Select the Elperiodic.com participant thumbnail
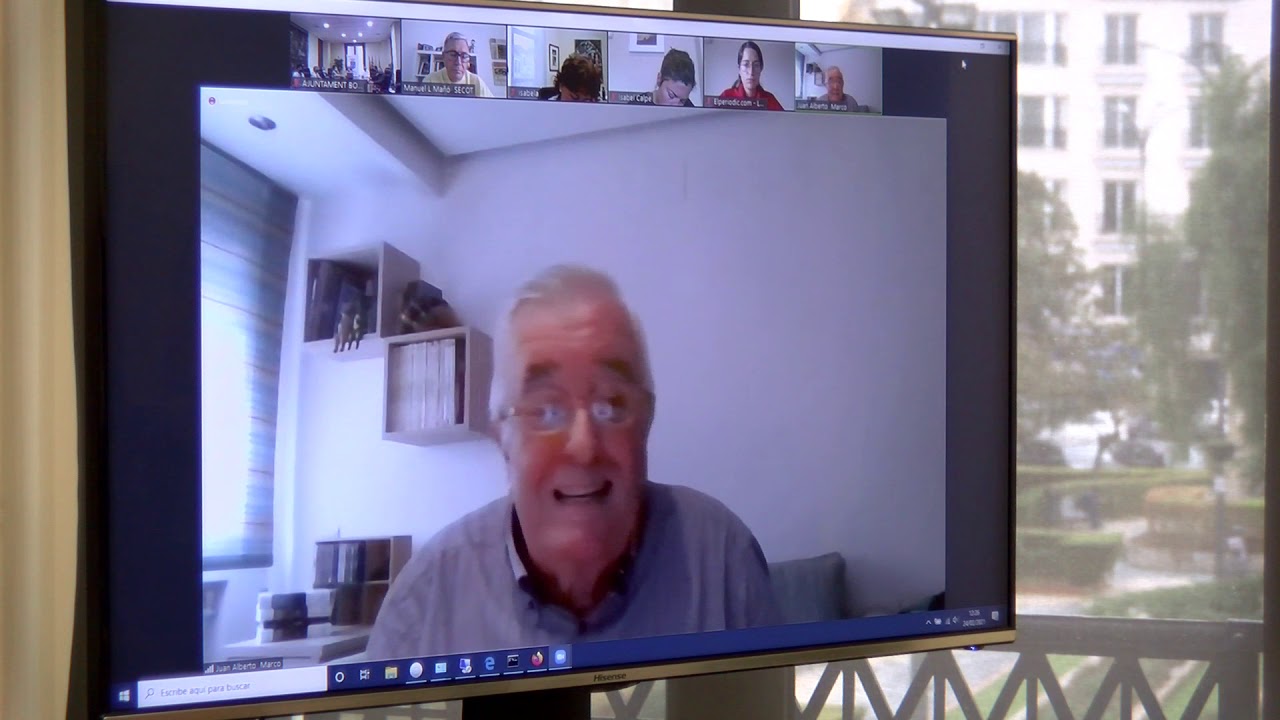Viewport: 1280px width, 720px height. (x=749, y=72)
